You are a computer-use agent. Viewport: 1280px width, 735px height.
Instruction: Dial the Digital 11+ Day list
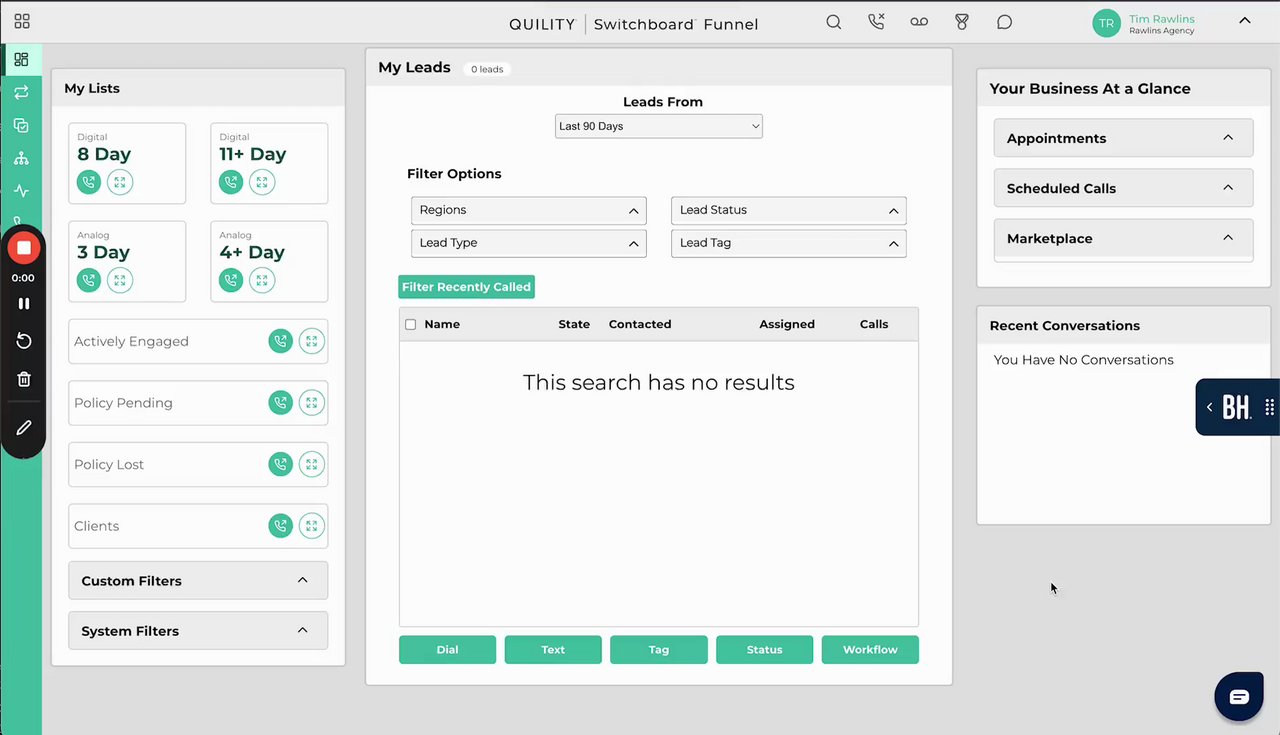(x=231, y=182)
